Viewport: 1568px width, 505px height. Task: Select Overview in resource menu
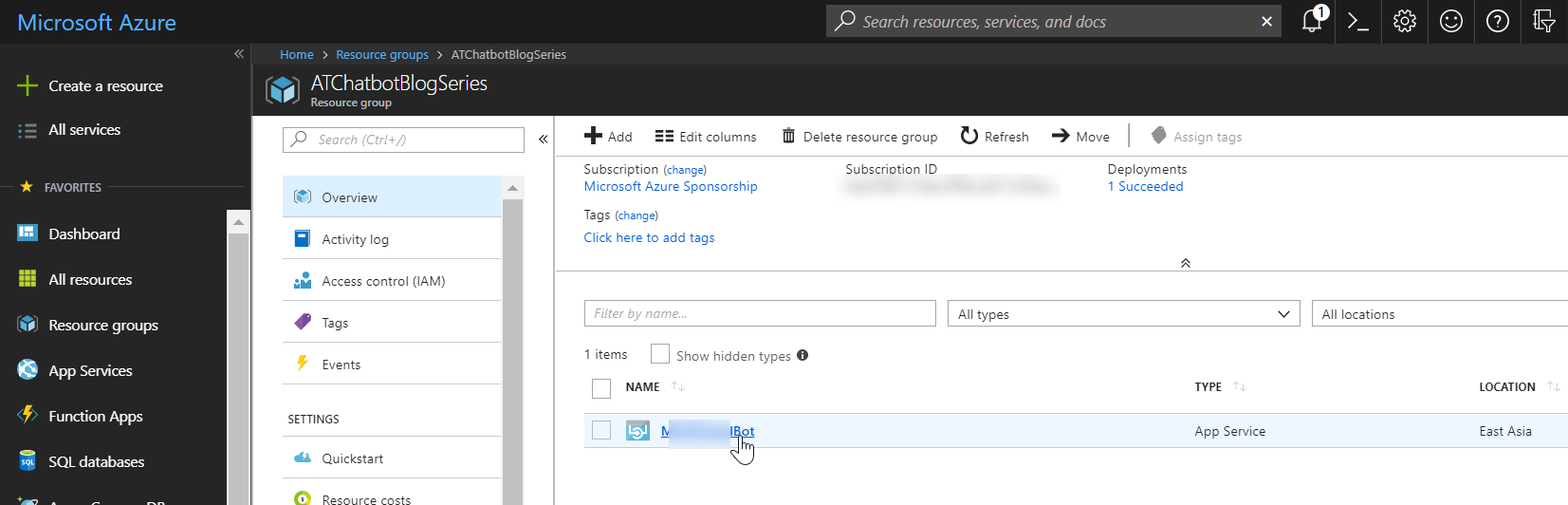point(392,196)
